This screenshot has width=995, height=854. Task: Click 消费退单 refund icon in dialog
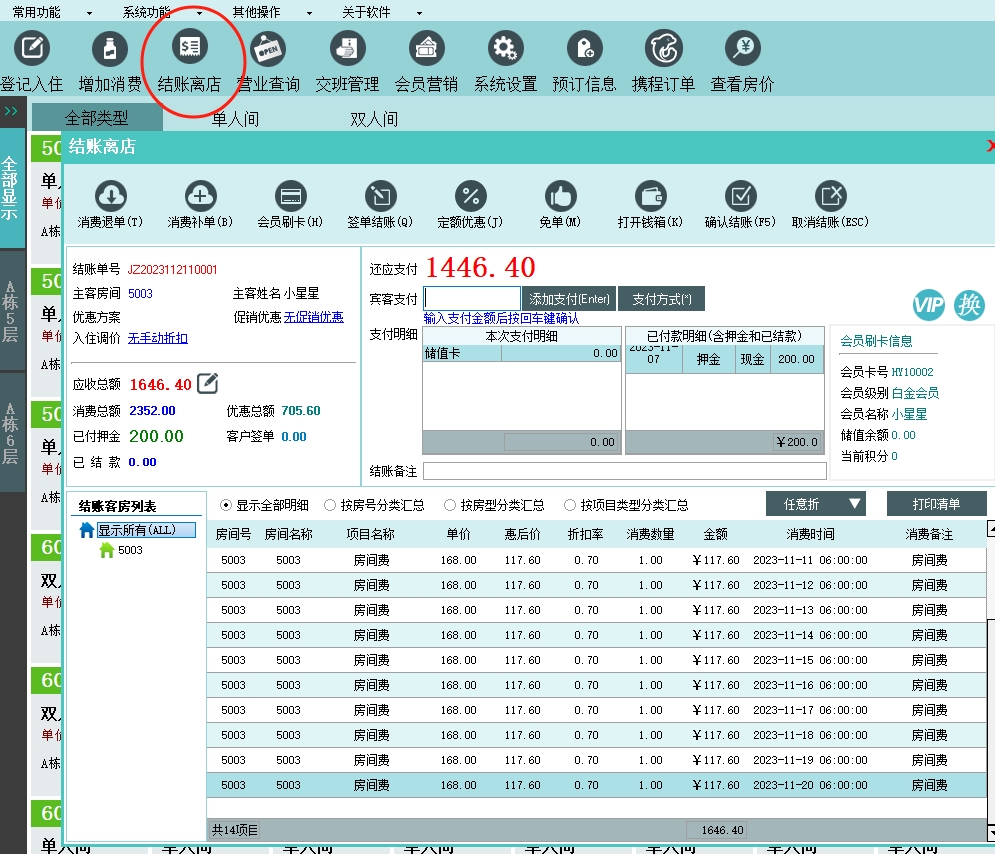110,197
